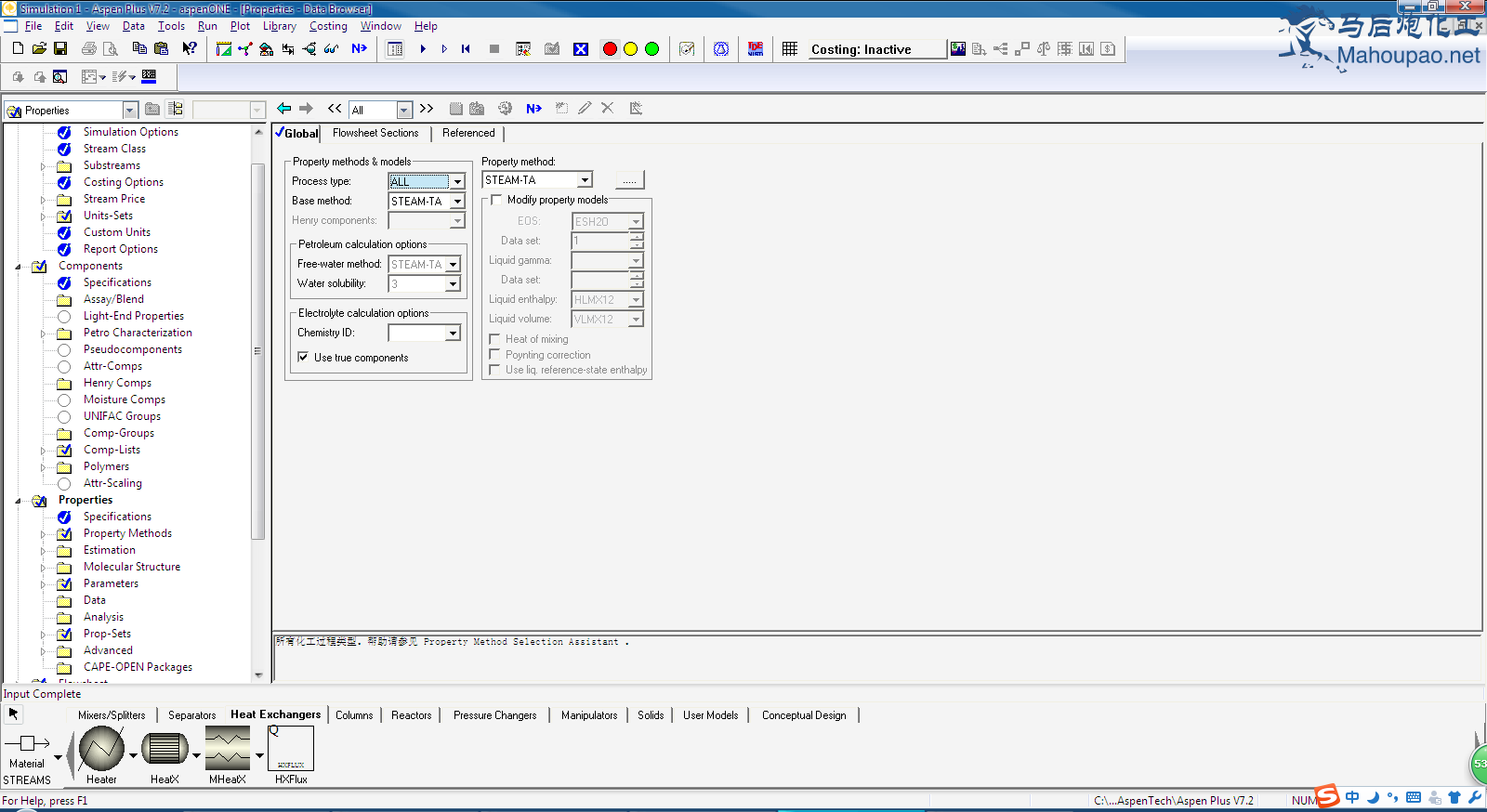Toggle Heat of mixing checkbox
1487x812 pixels.
(x=494, y=339)
